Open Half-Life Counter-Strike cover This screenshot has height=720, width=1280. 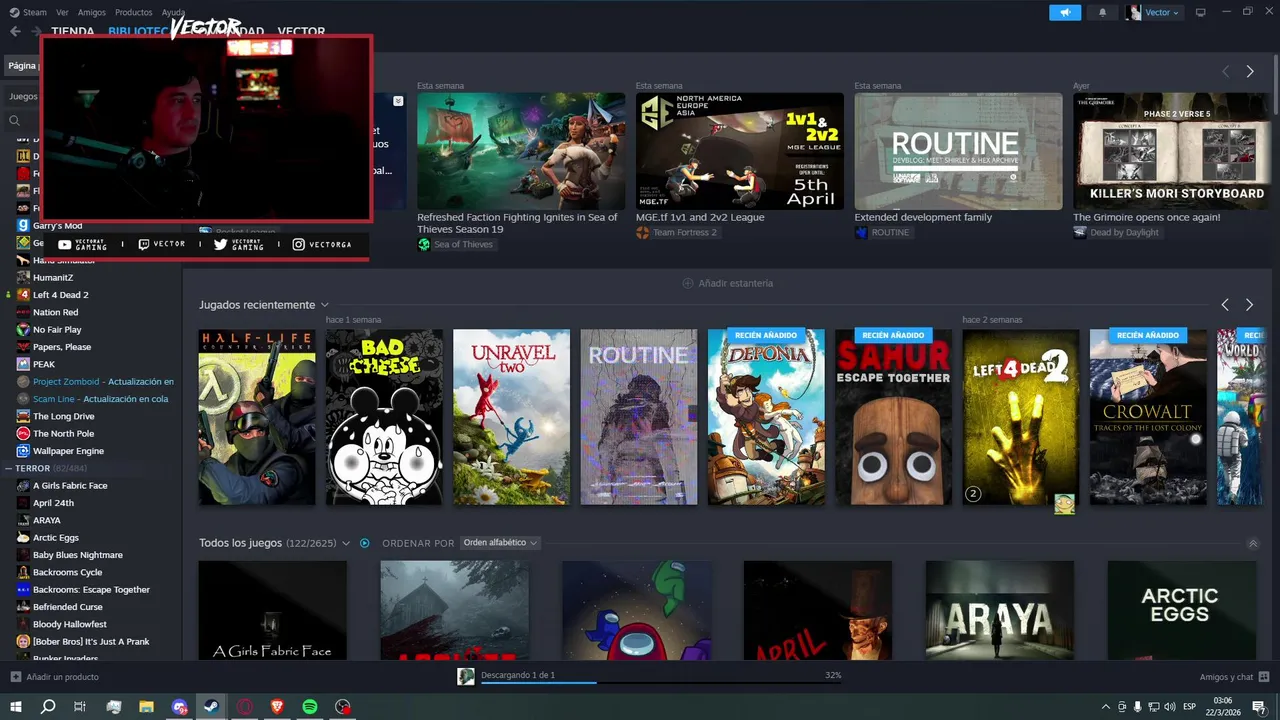coord(257,417)
